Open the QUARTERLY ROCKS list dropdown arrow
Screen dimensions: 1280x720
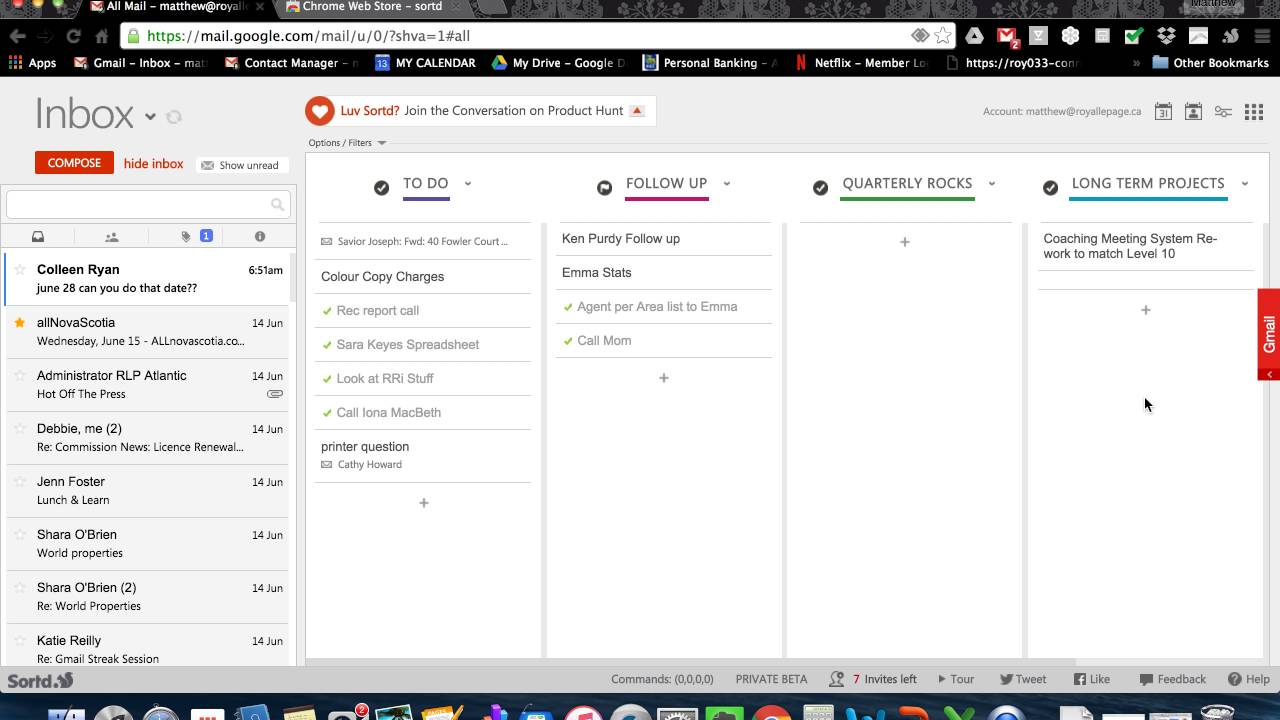(992, 184)
